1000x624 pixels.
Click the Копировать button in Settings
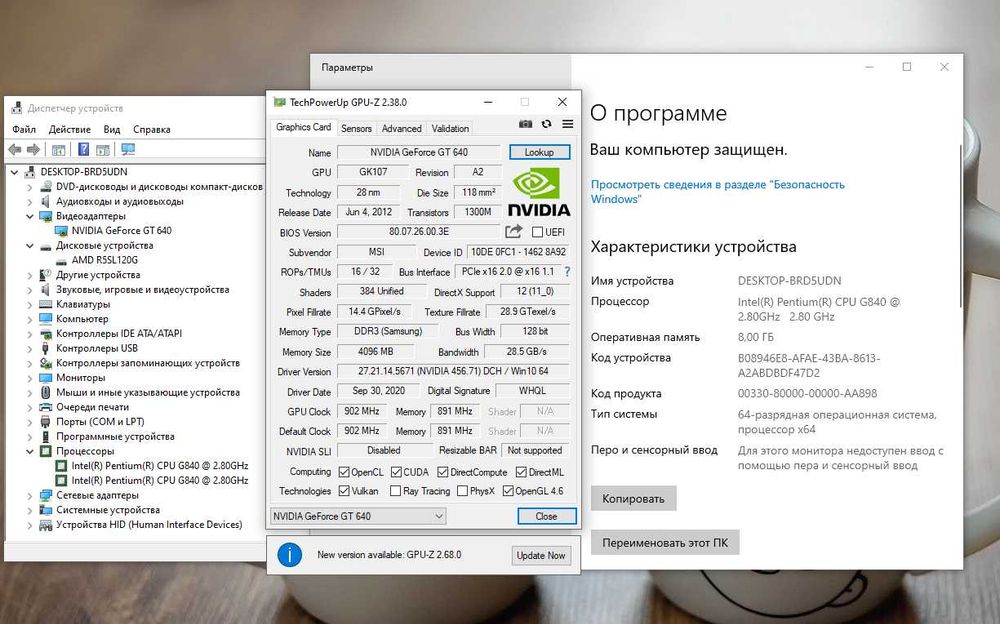pos(633,498)
